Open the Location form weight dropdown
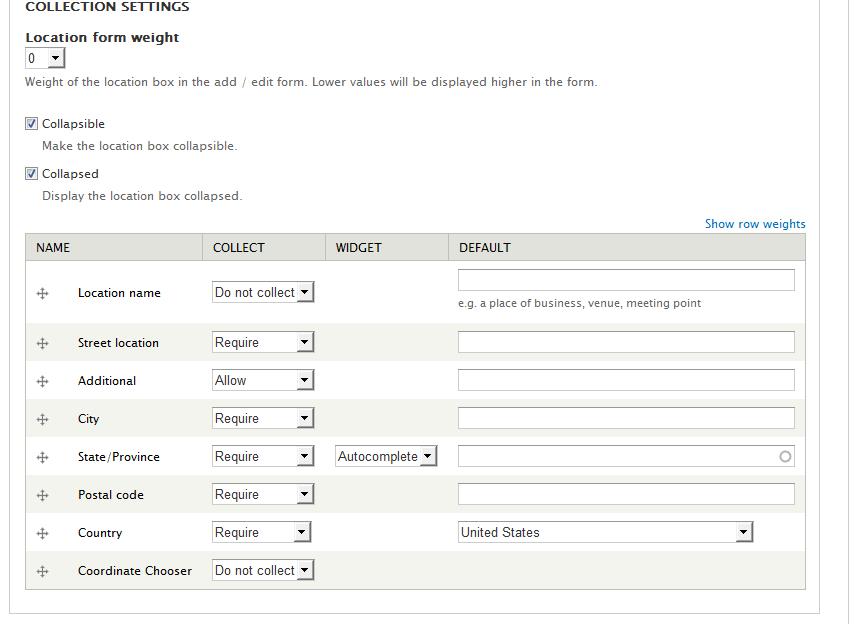This screenshot has height=624, width=860. [45, 59]
